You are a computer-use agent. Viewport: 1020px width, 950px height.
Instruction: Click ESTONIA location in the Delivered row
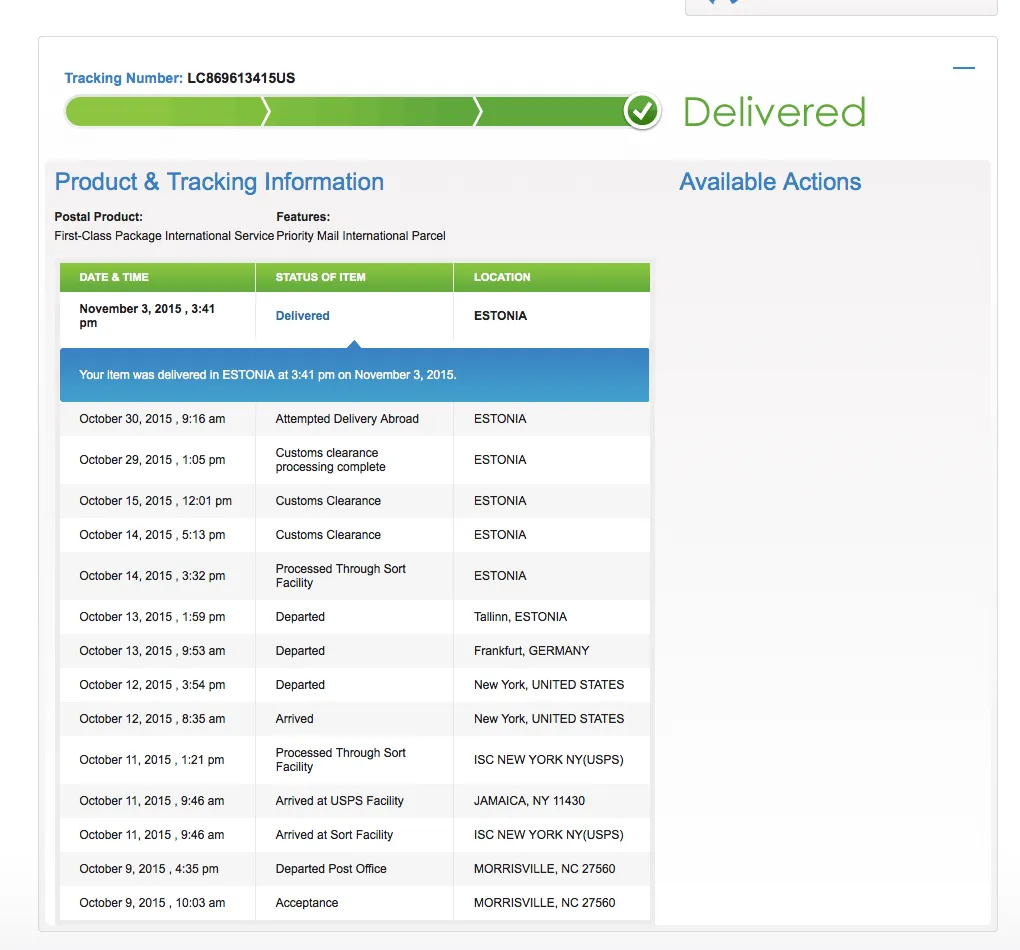(x=500, y=316)
